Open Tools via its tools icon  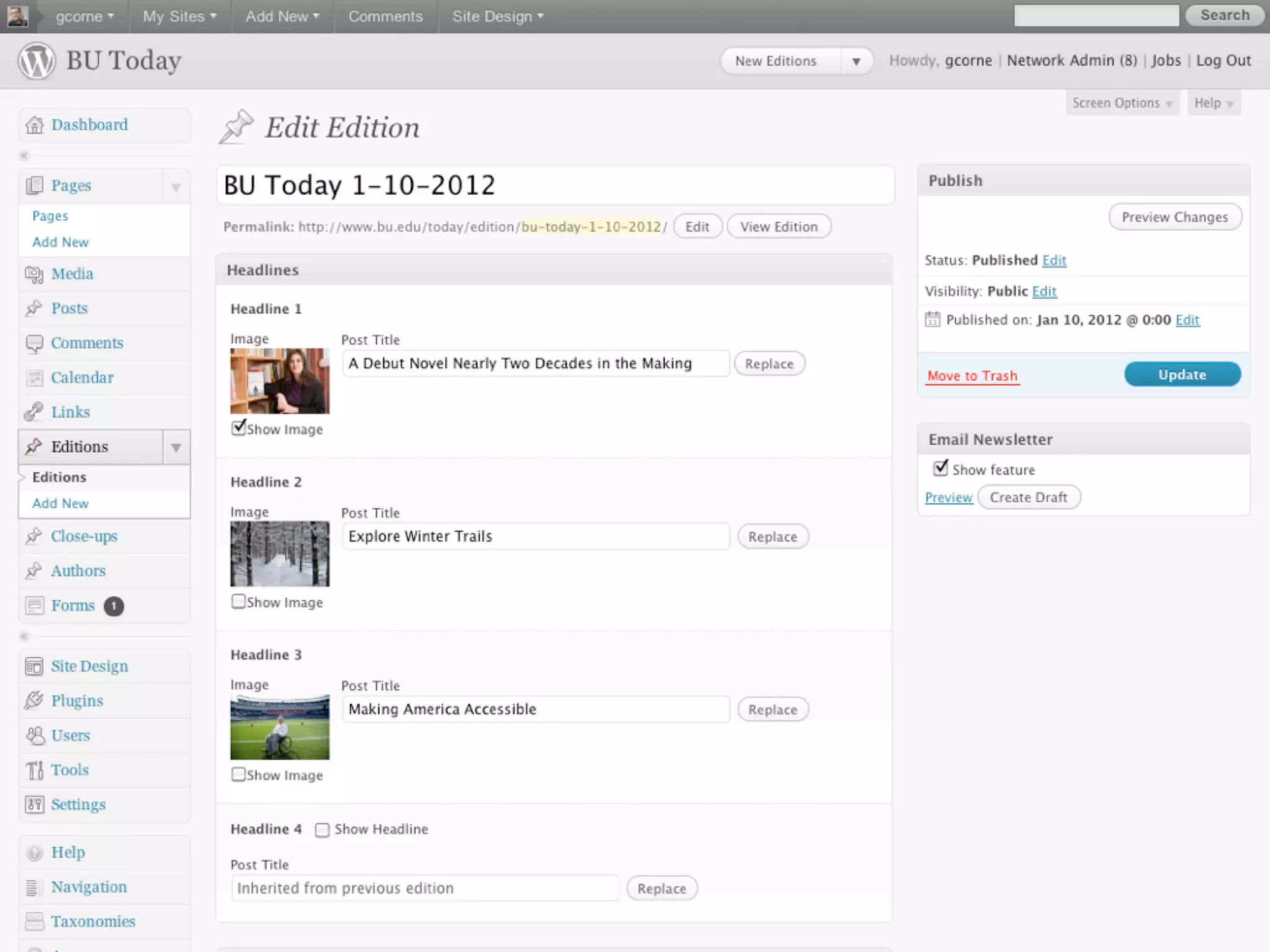(x=35, y=770)
